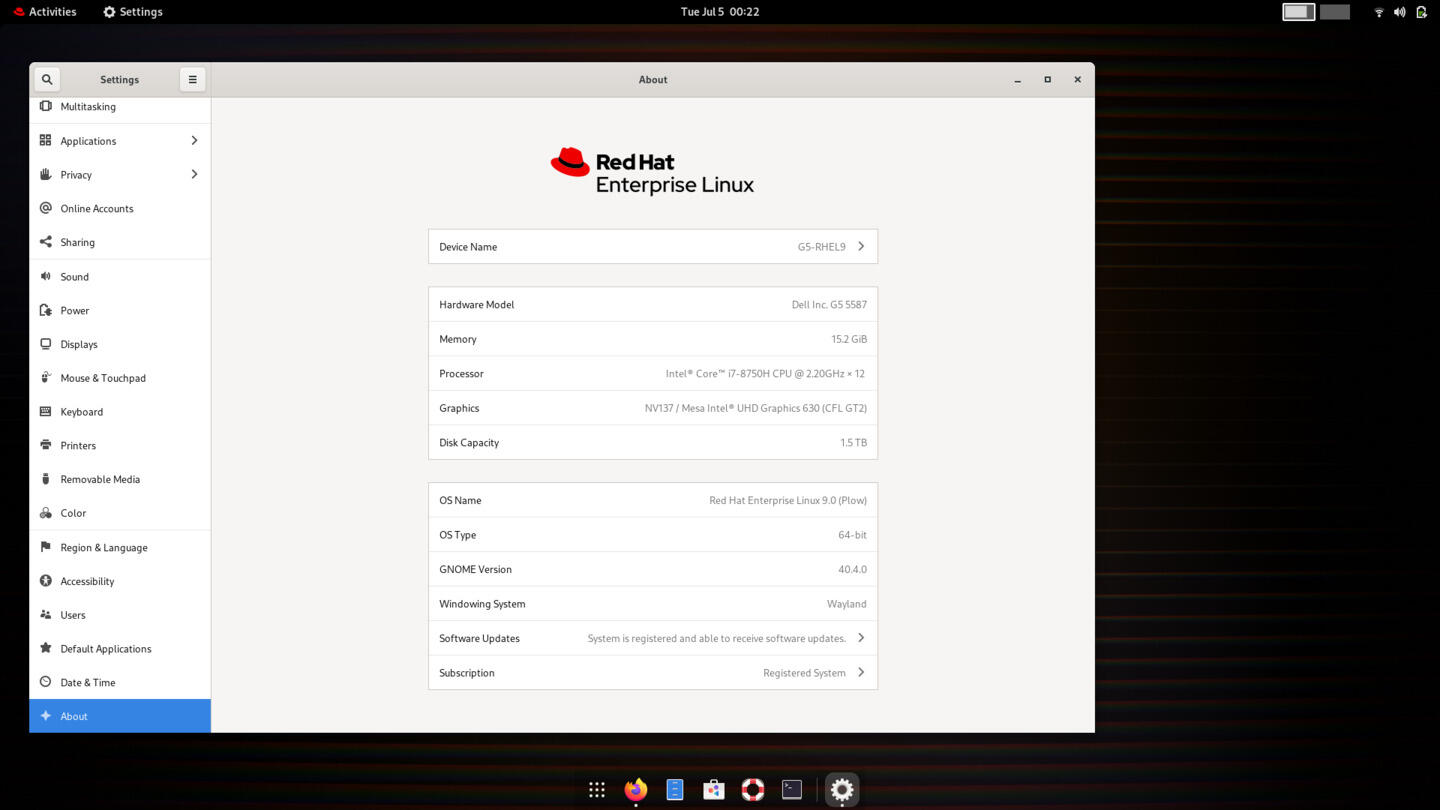Open Software Updates row chevron

pos(861,638)
